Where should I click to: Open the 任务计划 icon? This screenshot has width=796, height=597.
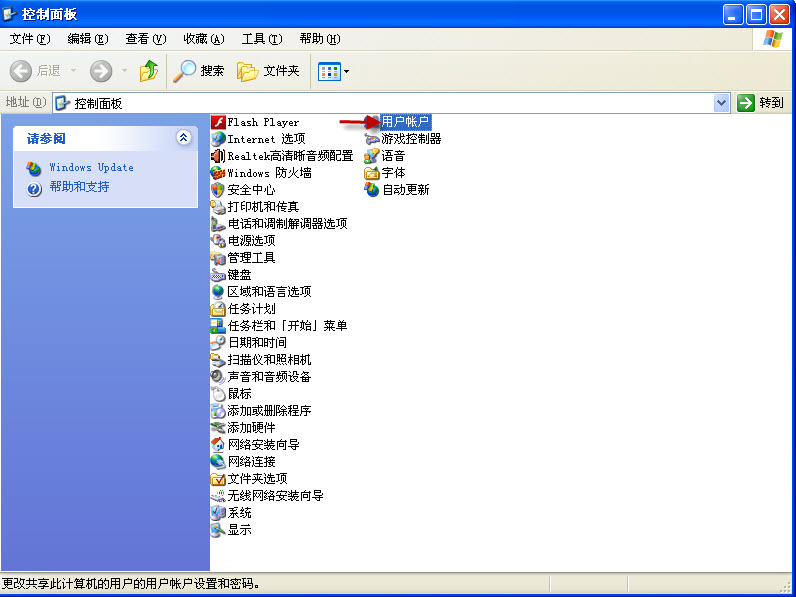point(218,309)
